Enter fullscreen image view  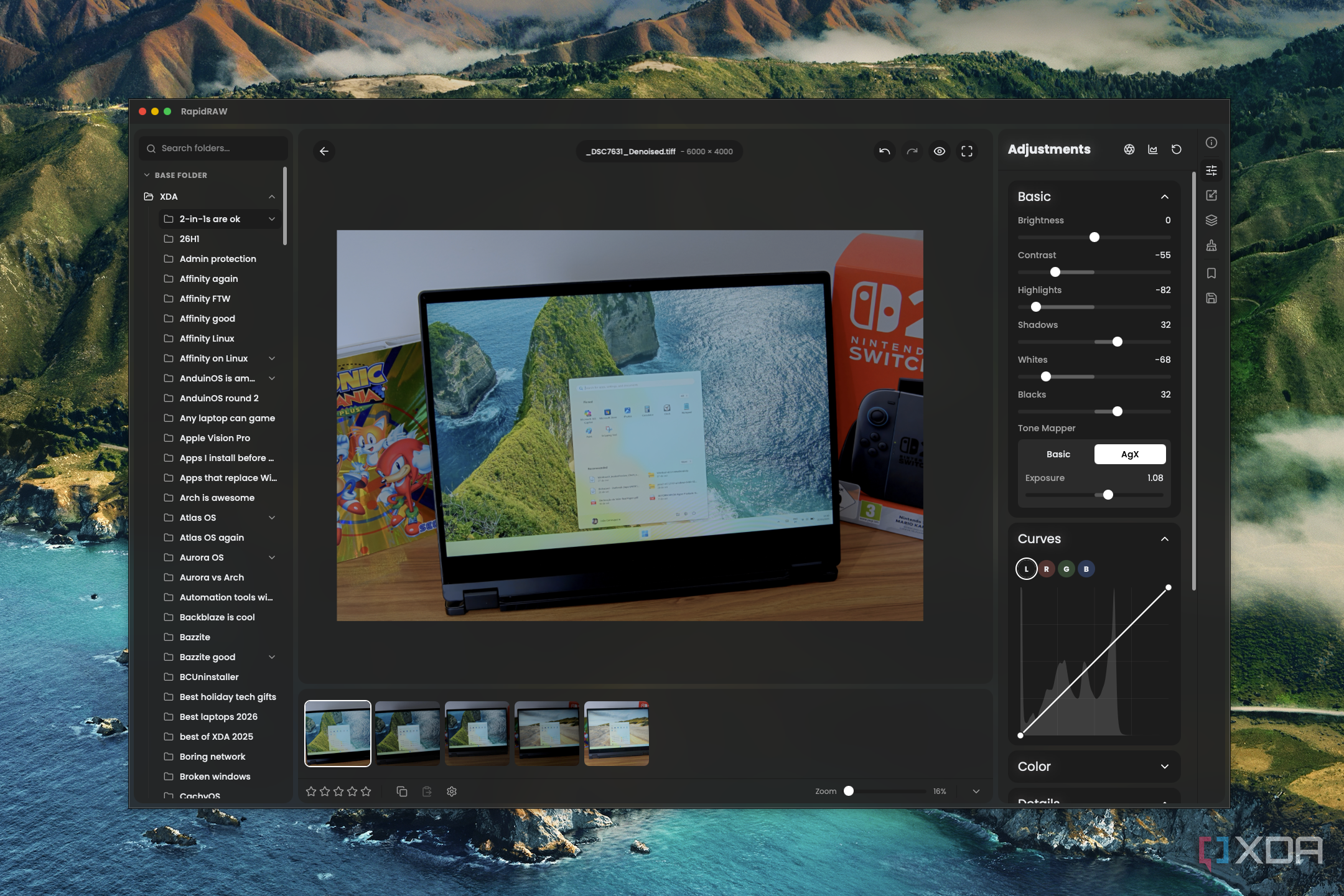tap(967, 151)
